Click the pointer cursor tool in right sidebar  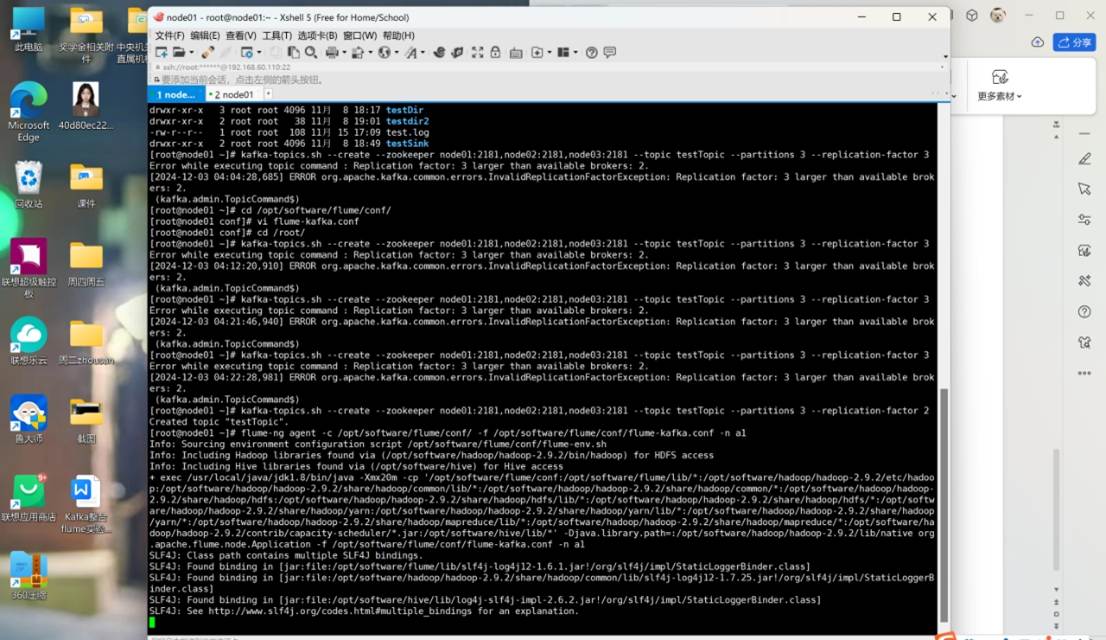pos(1084,189)
